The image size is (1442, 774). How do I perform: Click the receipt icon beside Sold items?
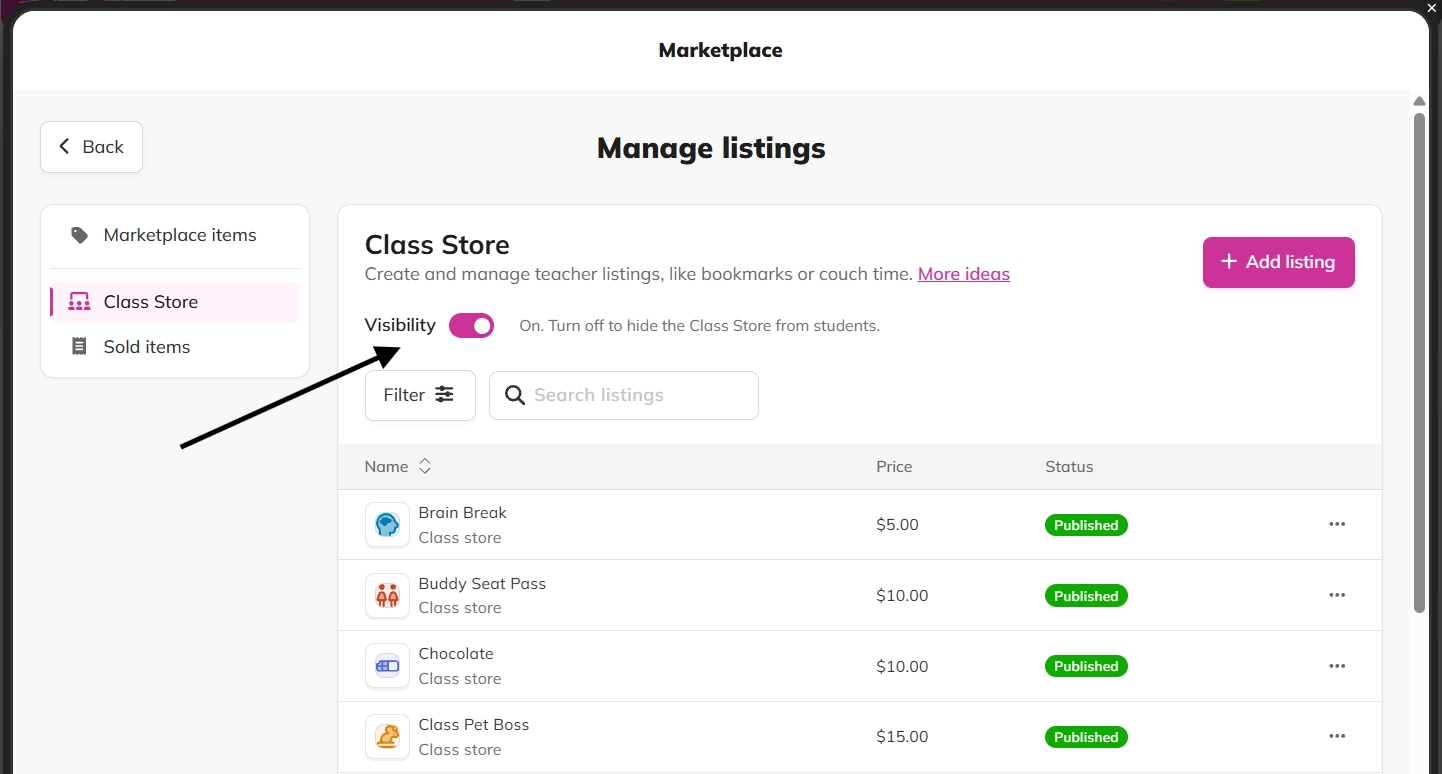click(79, 347)
